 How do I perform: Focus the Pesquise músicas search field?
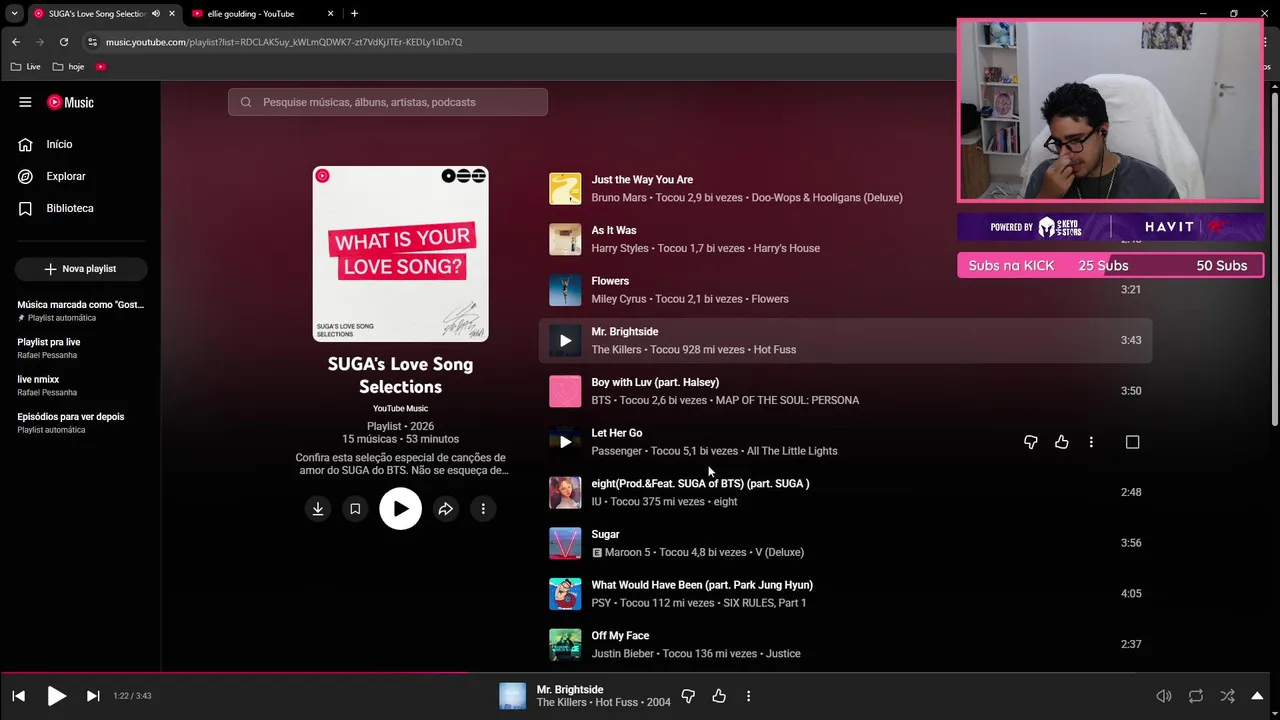click(x=388, y=102)
